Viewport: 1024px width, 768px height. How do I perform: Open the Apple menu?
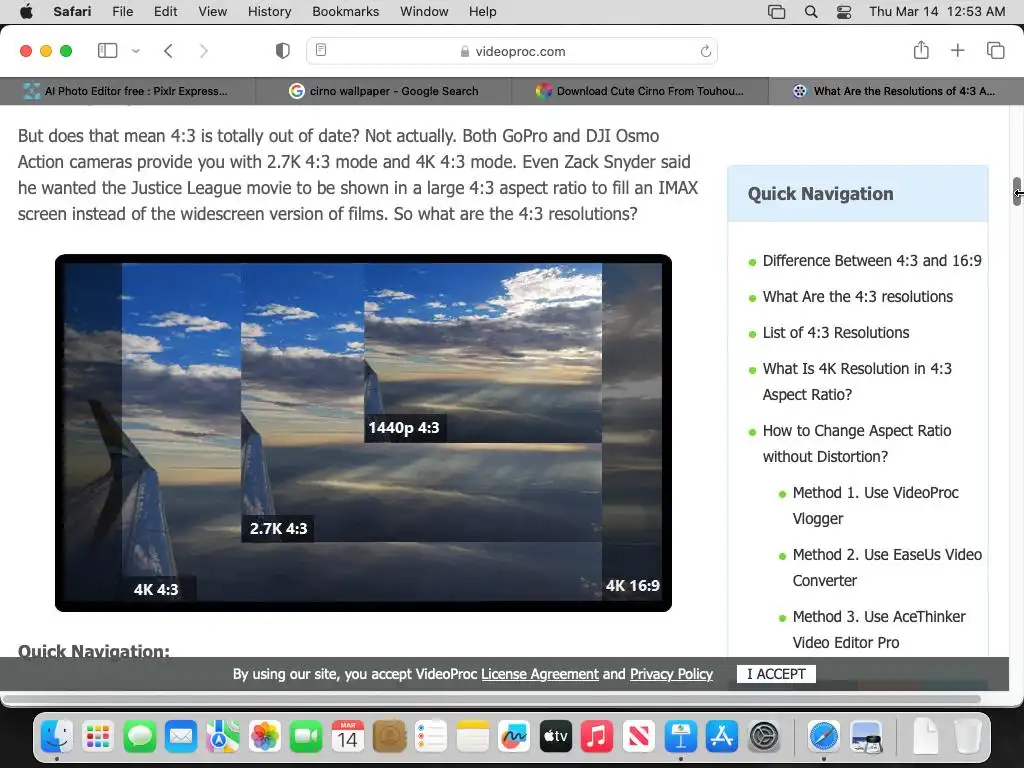[x=26, y=12]
